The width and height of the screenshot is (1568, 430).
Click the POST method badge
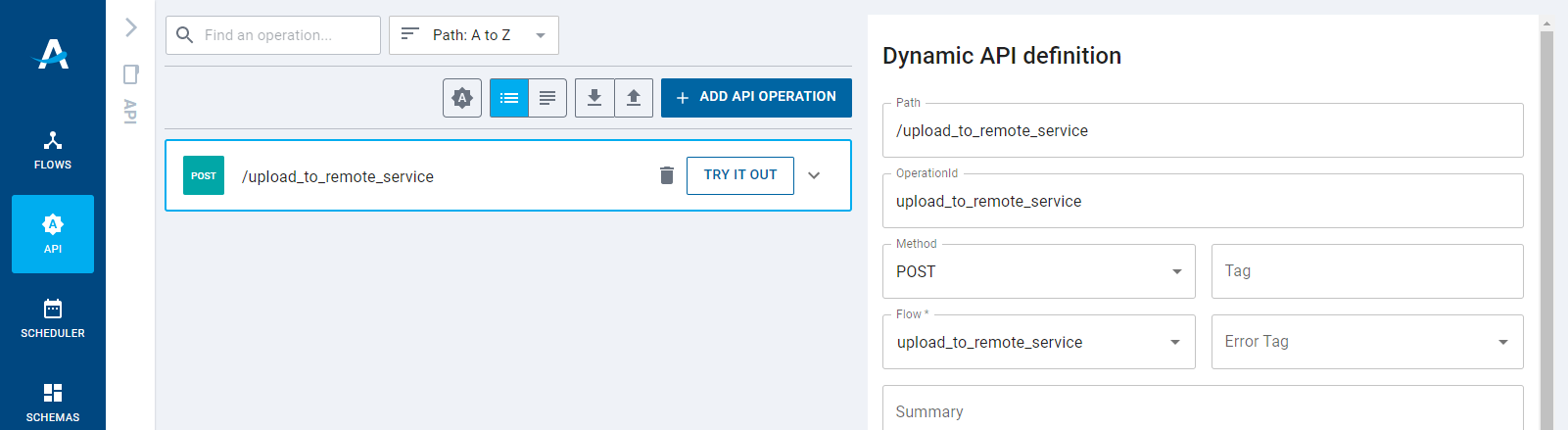(x=204, y=175)
